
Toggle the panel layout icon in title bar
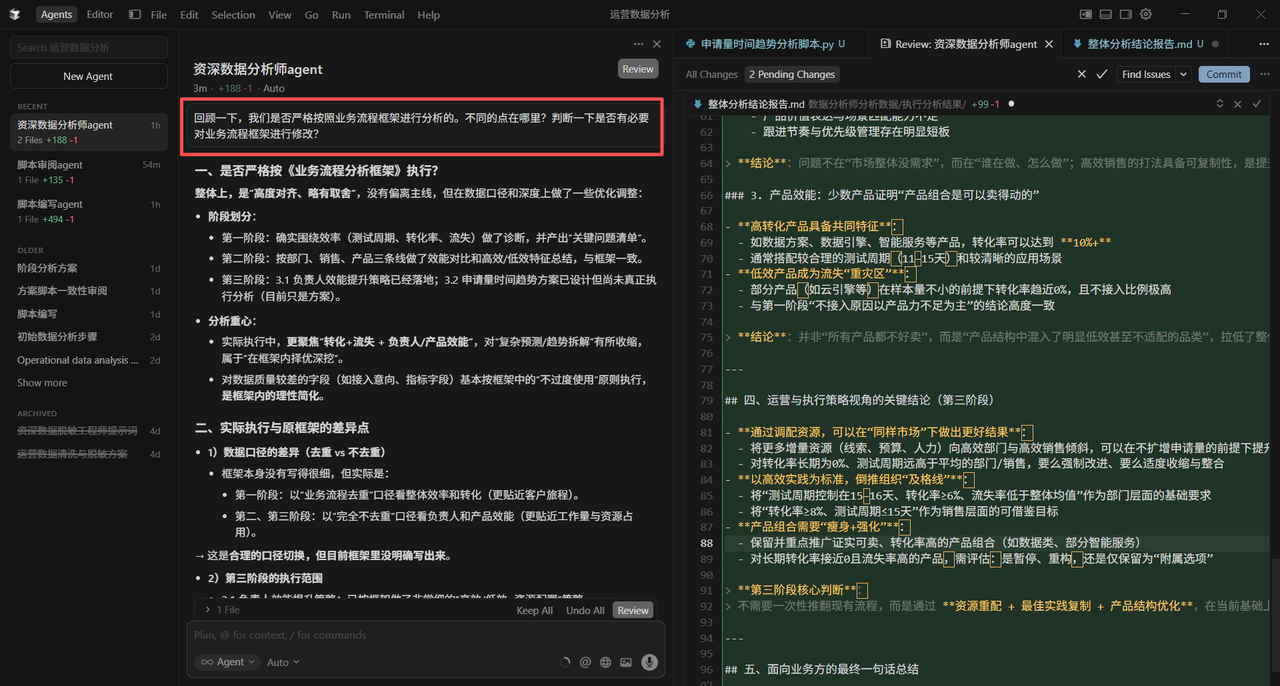1105,14
